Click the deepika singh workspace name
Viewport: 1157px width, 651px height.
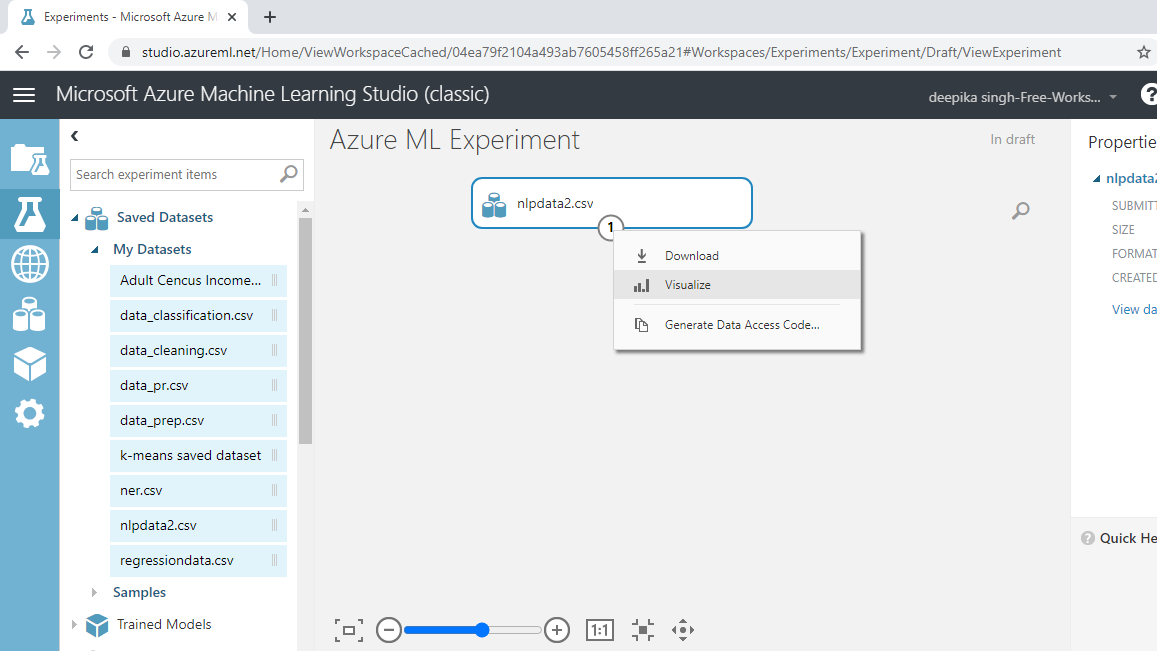[1014, 97]
